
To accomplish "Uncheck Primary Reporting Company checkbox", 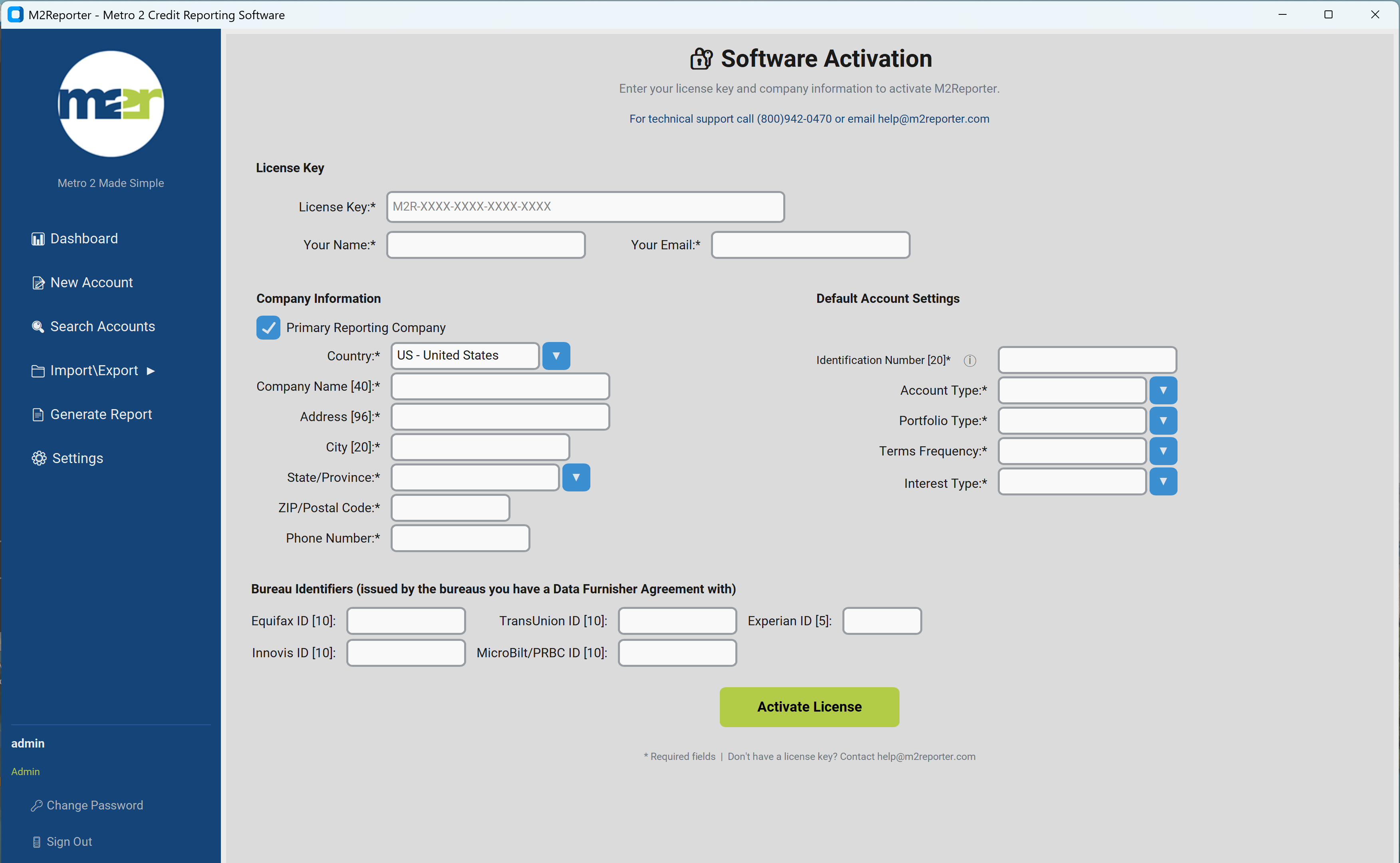I will tap(268, 328).
